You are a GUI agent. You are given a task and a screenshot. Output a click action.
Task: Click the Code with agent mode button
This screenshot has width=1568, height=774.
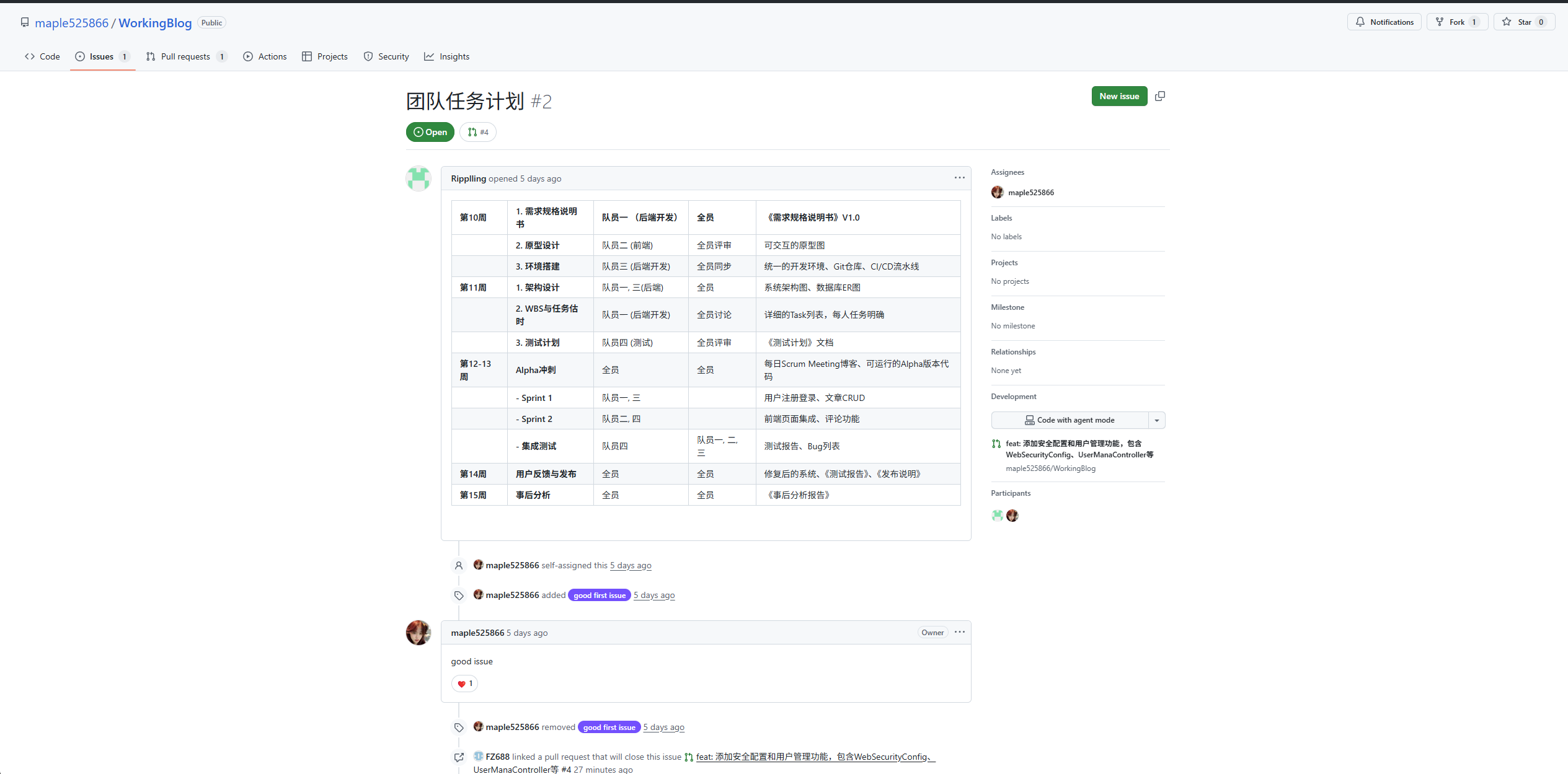pos(1070,420)
